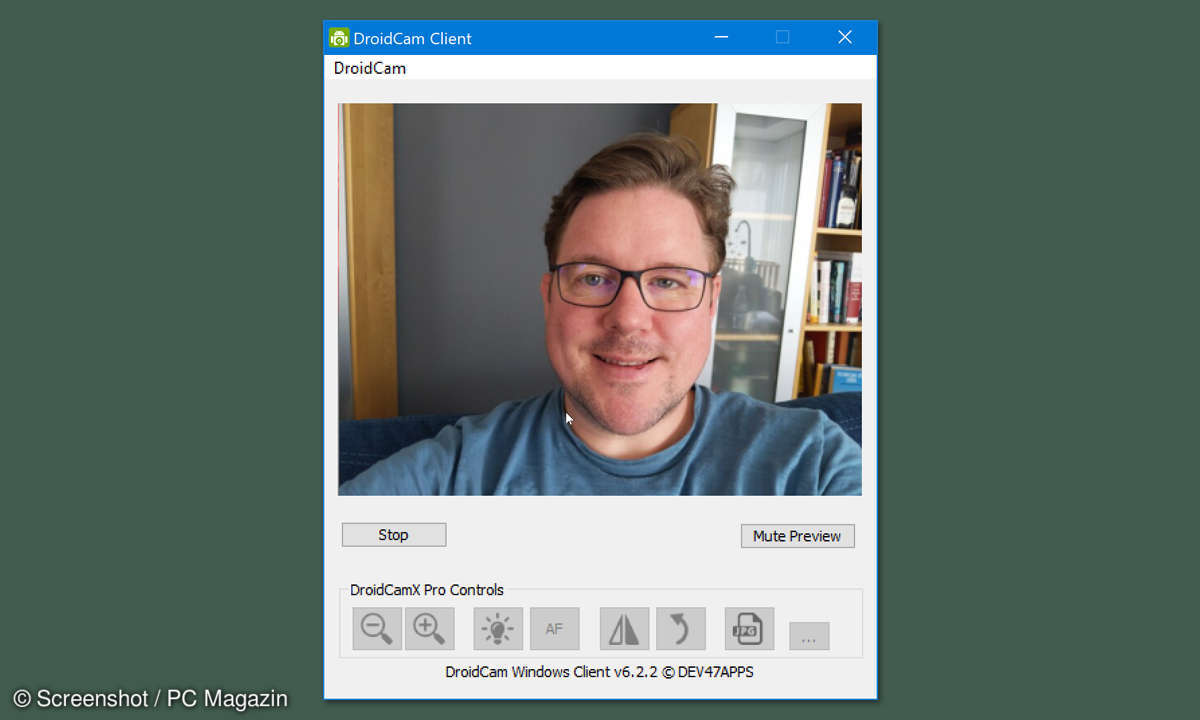
Task: Open the DroidCam menu
Action: tap(370, 68)
